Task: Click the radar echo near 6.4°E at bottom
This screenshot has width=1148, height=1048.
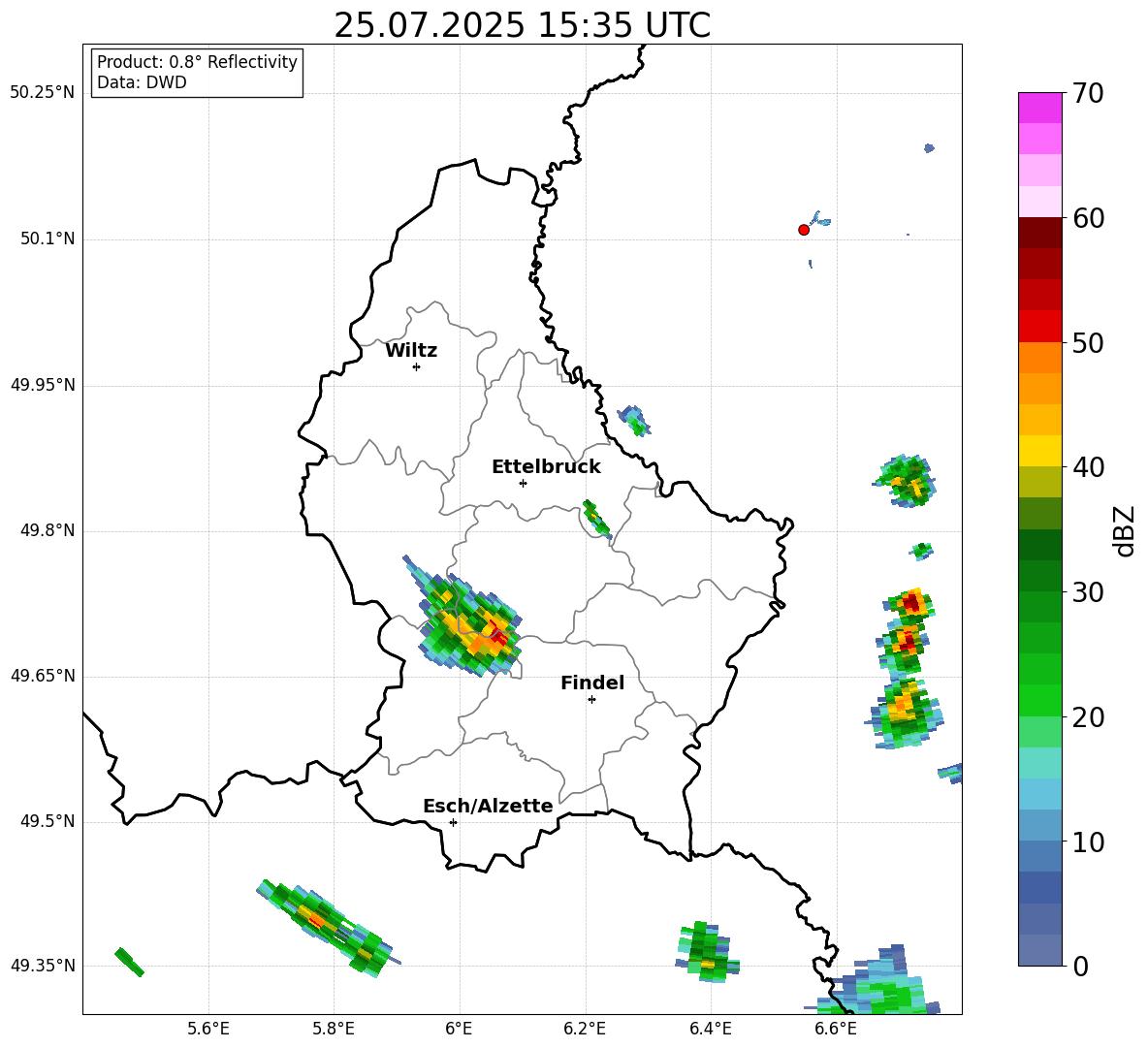Action: pos(706,951)
